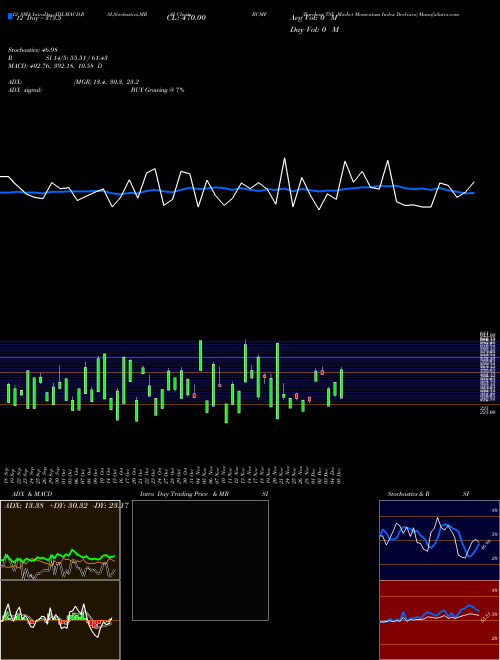This screenshot has height=660, width=500.
Task: Click the 'SI 14/3: 55.51 / 61.43' RSI reading
Action: [77, 58]
